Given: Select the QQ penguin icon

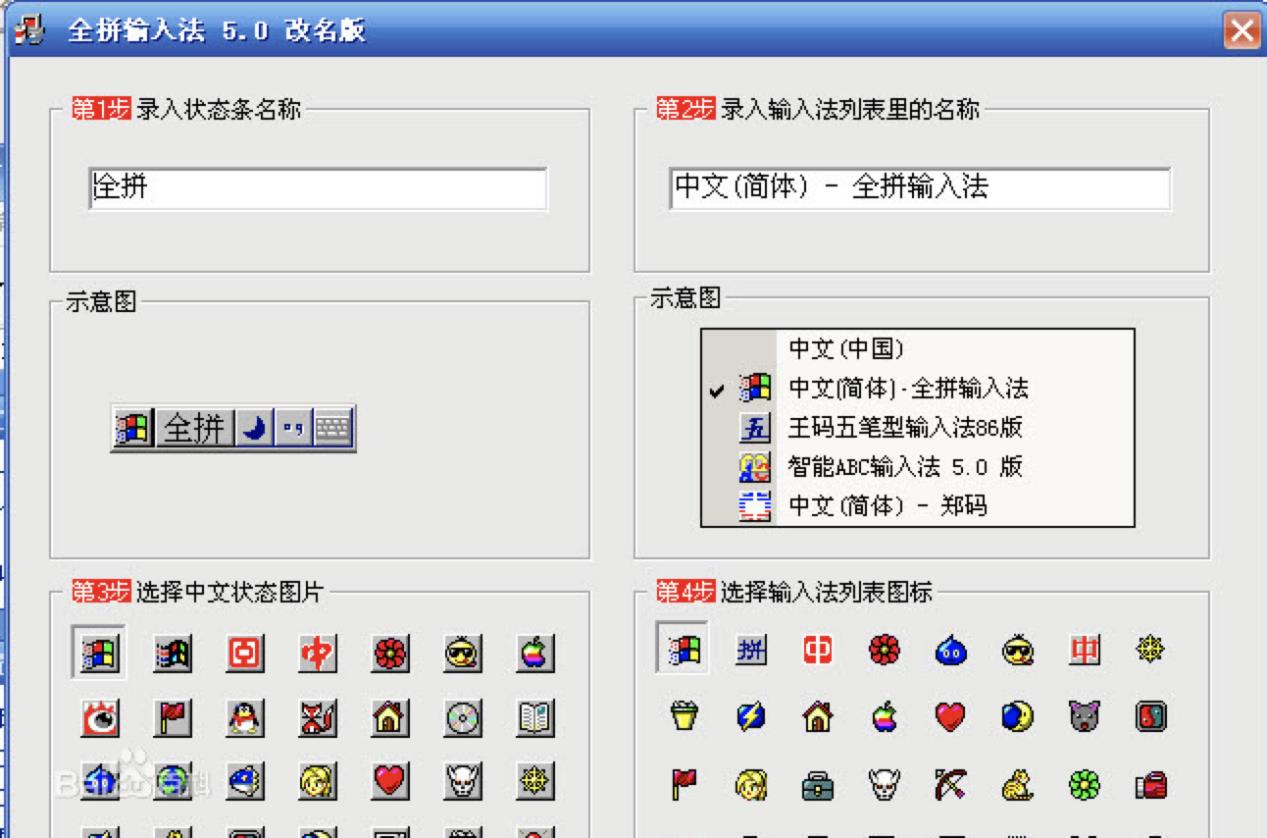Looking at the screenshot, I should 244,717.
